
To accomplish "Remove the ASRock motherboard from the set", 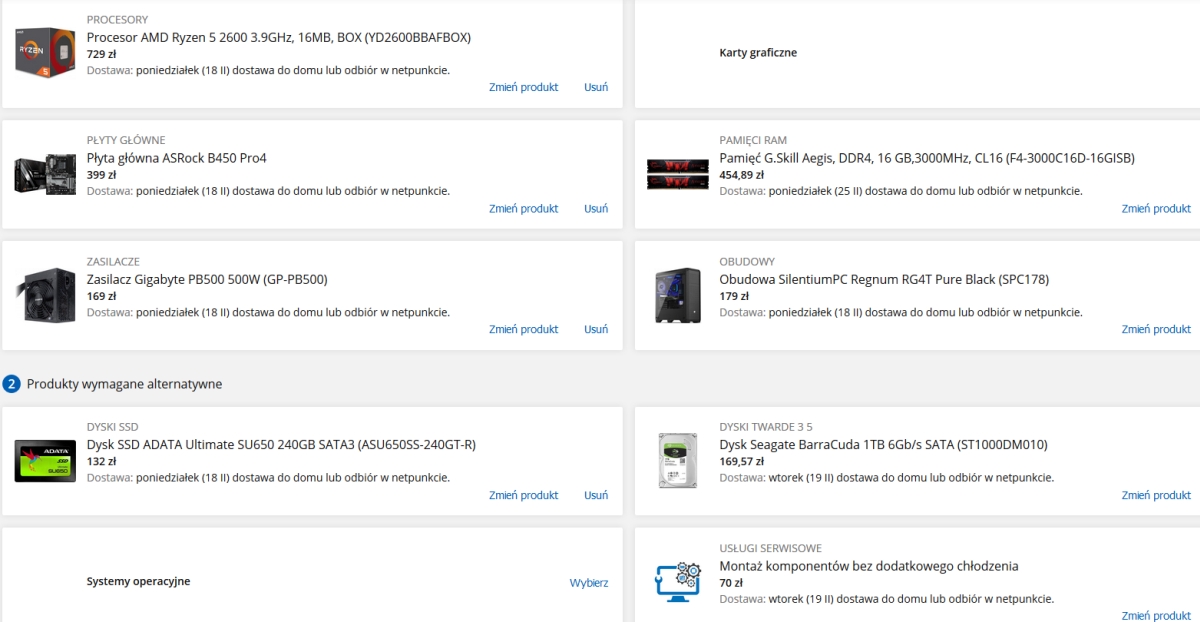I will tap(596, 209).
